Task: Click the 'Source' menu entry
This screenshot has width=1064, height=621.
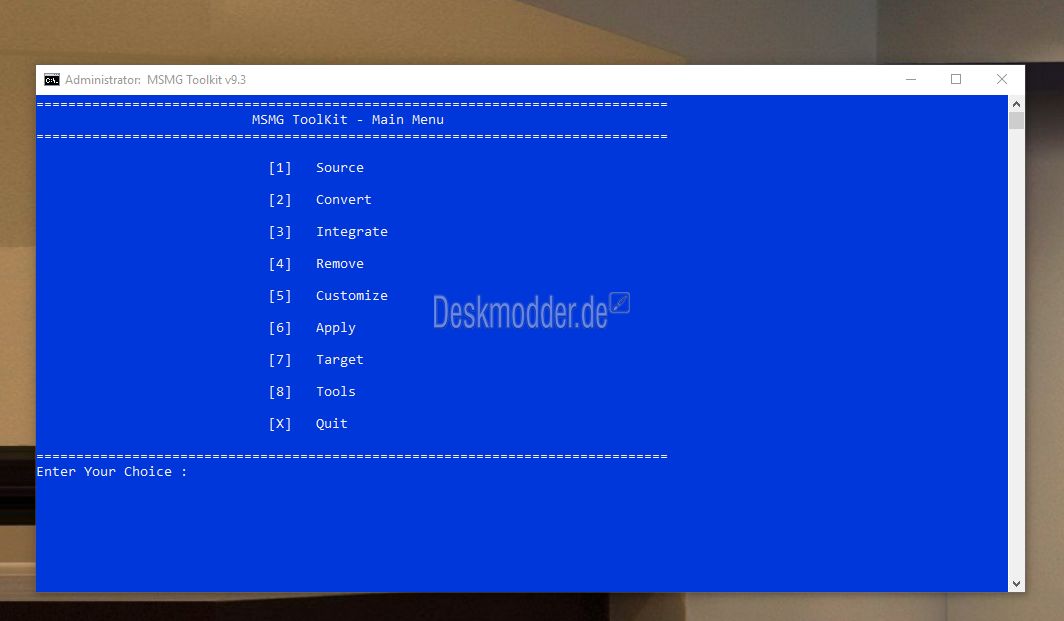Action: point(339,168)
